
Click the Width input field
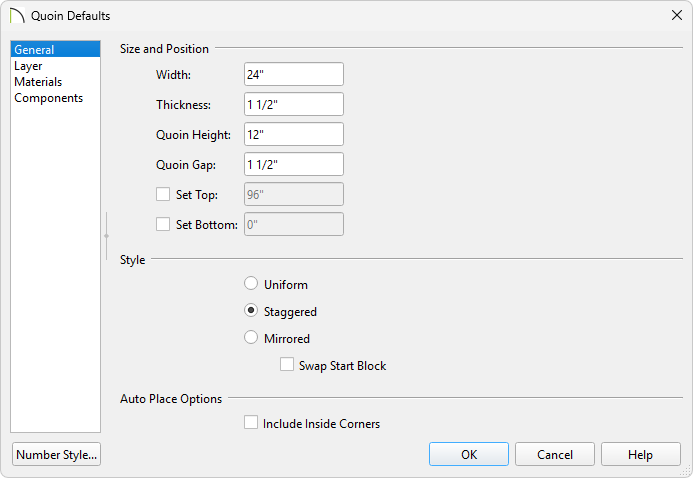click(293, 74)
